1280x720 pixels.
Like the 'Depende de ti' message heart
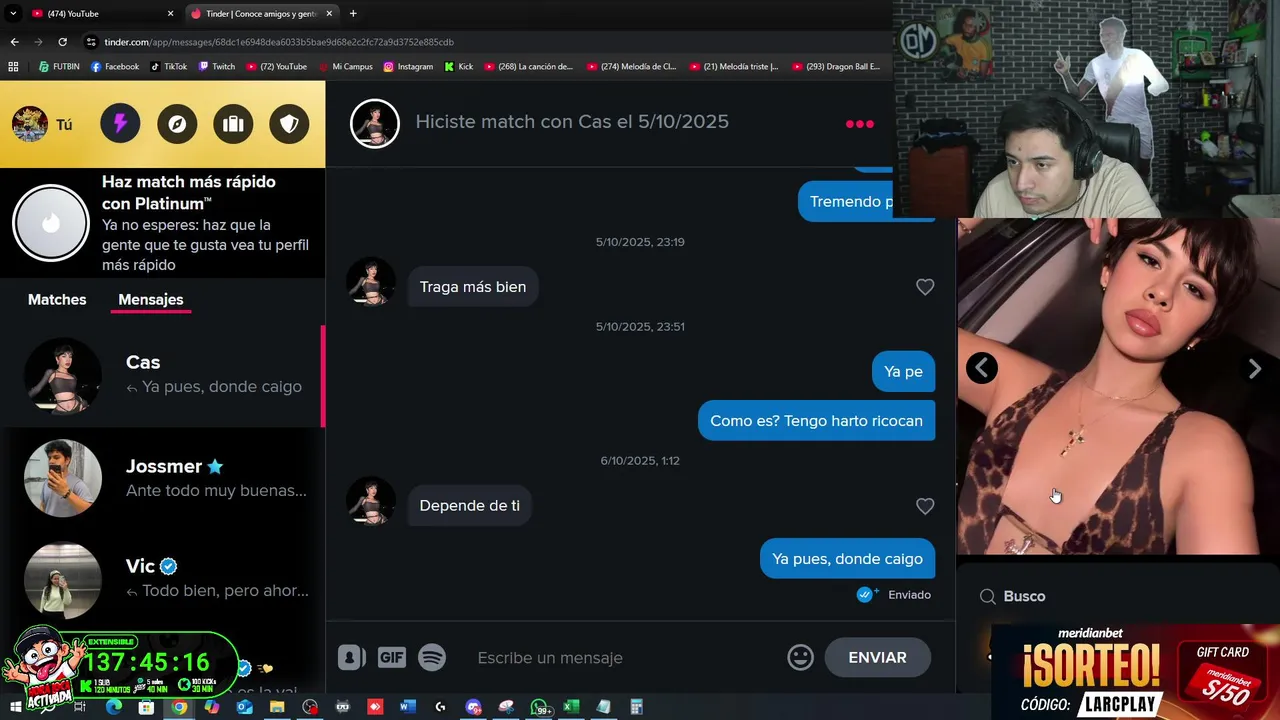tap(925, 506)
